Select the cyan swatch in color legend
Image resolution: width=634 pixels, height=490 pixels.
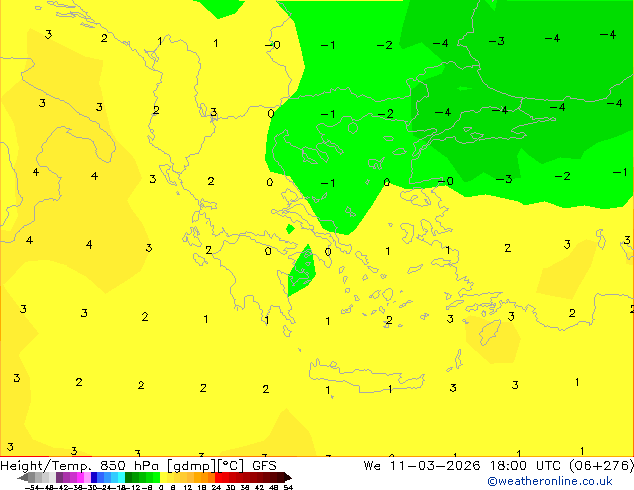click(x=121, y=477)
